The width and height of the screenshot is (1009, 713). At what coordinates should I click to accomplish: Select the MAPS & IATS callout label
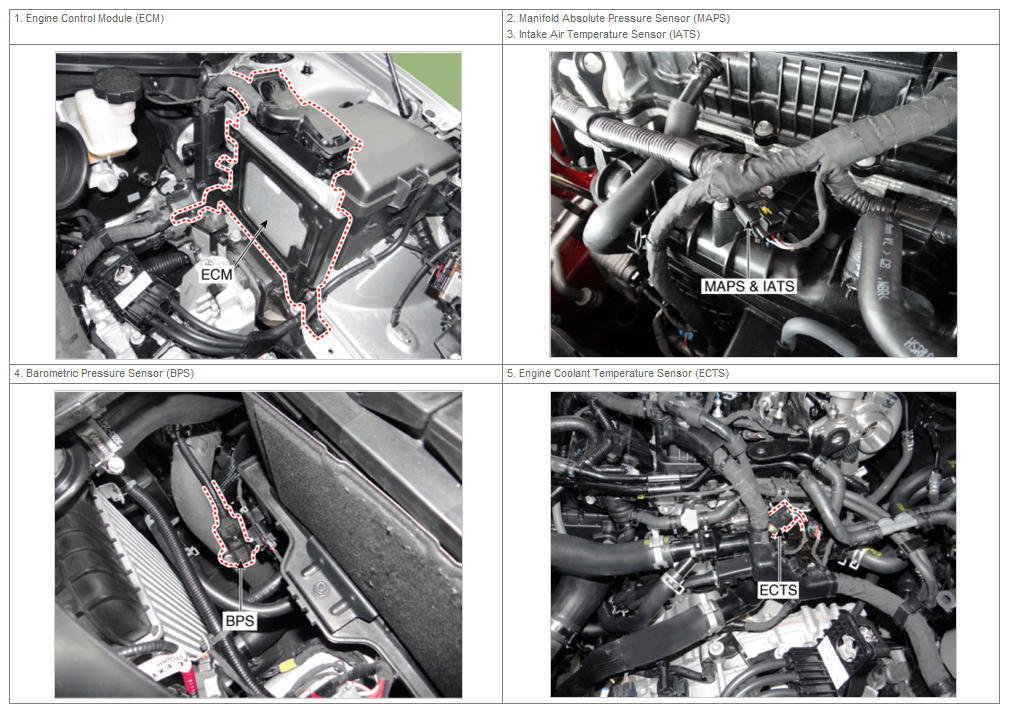[x=748, y=286]
